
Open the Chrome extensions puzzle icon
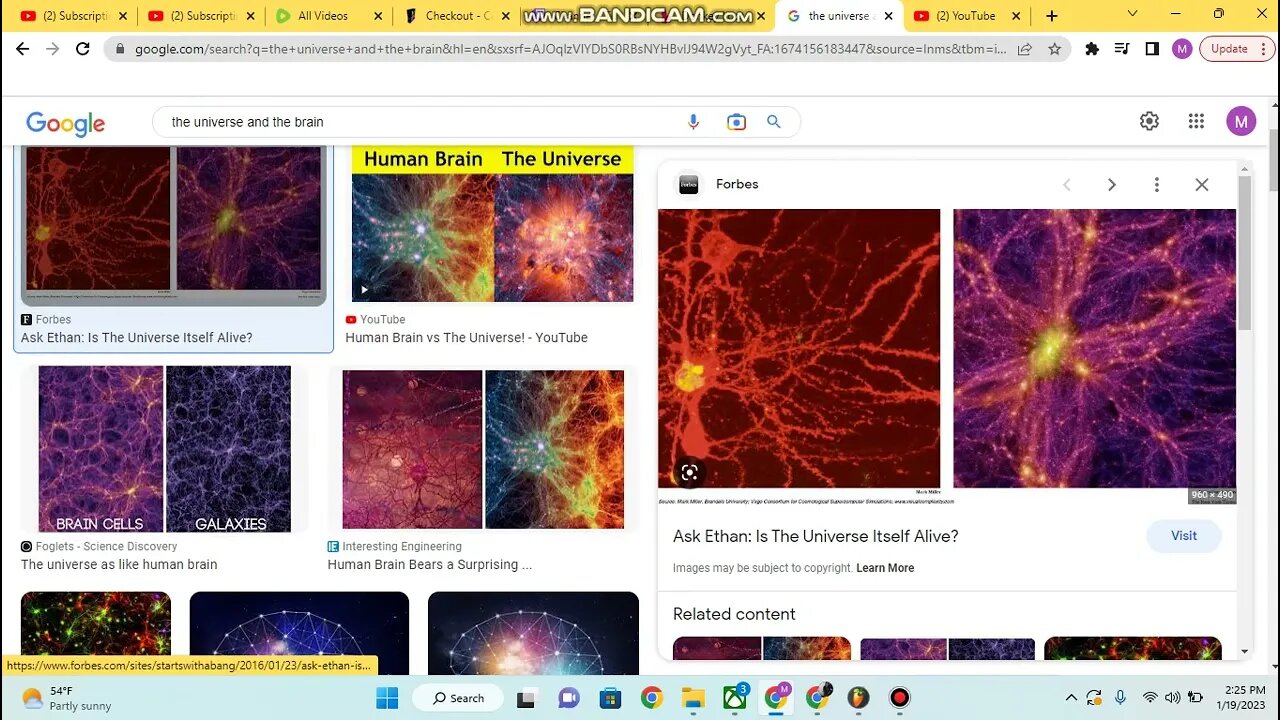[1092, 48]
